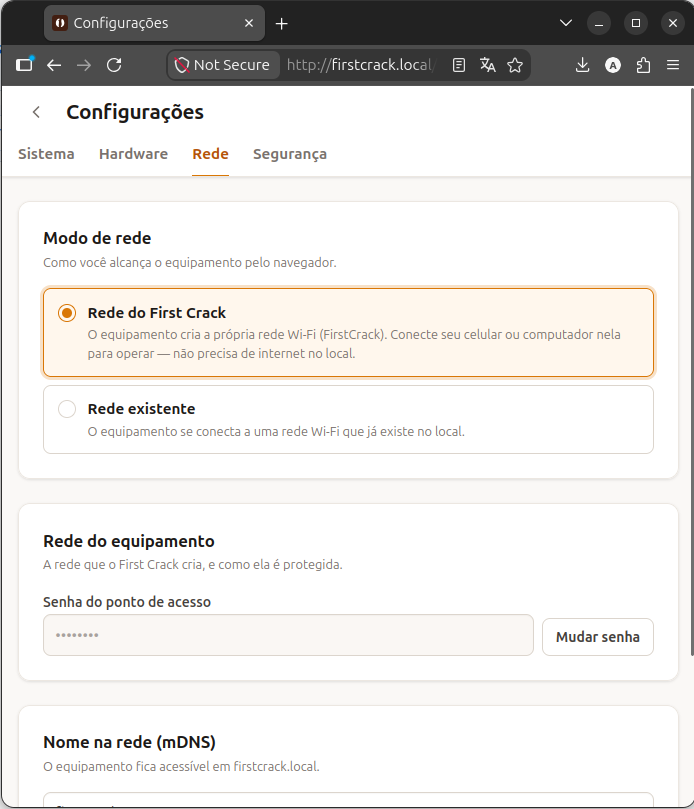This screenshot has width=694, height=809.
Task: Switch to the Hardware tab
Action: click(134, 154)
